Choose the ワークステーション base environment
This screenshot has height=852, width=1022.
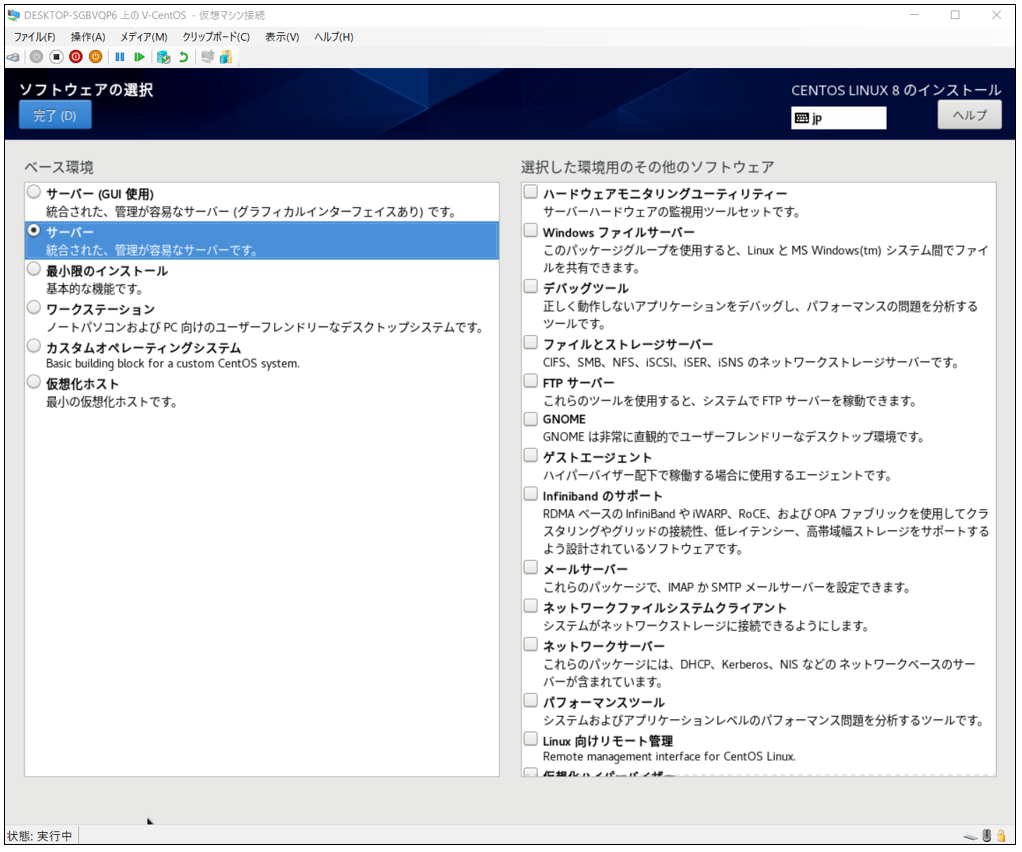pyautogui.click(x=34, y=308)
